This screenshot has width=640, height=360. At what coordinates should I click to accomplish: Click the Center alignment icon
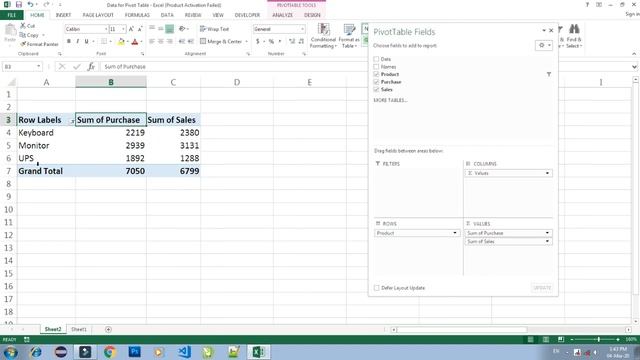[161, 41]
